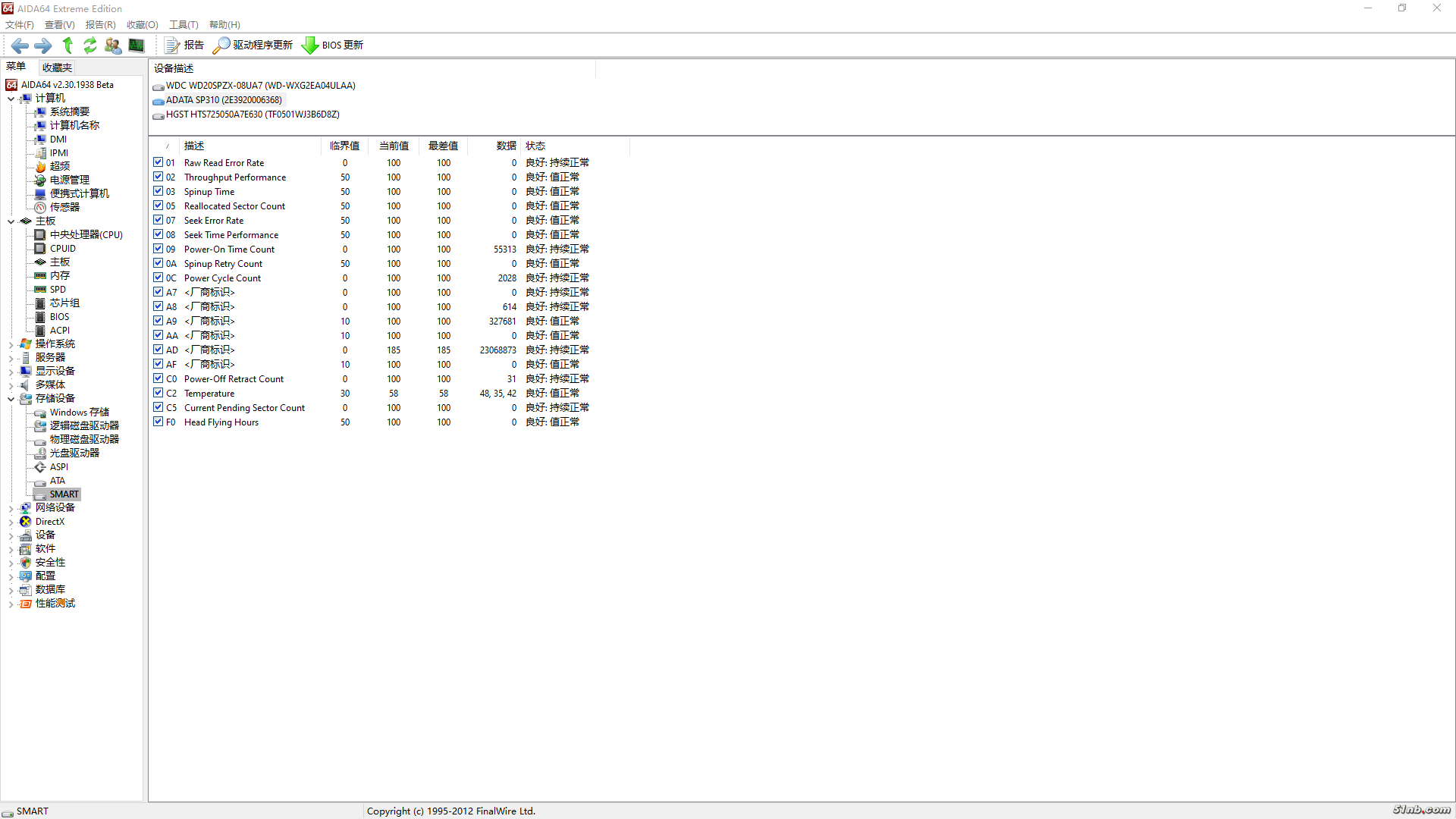Screen dimensions: 1456x819
Task: Click the green BIOS 更新 download arrow icon
Action: pos(309,45)
